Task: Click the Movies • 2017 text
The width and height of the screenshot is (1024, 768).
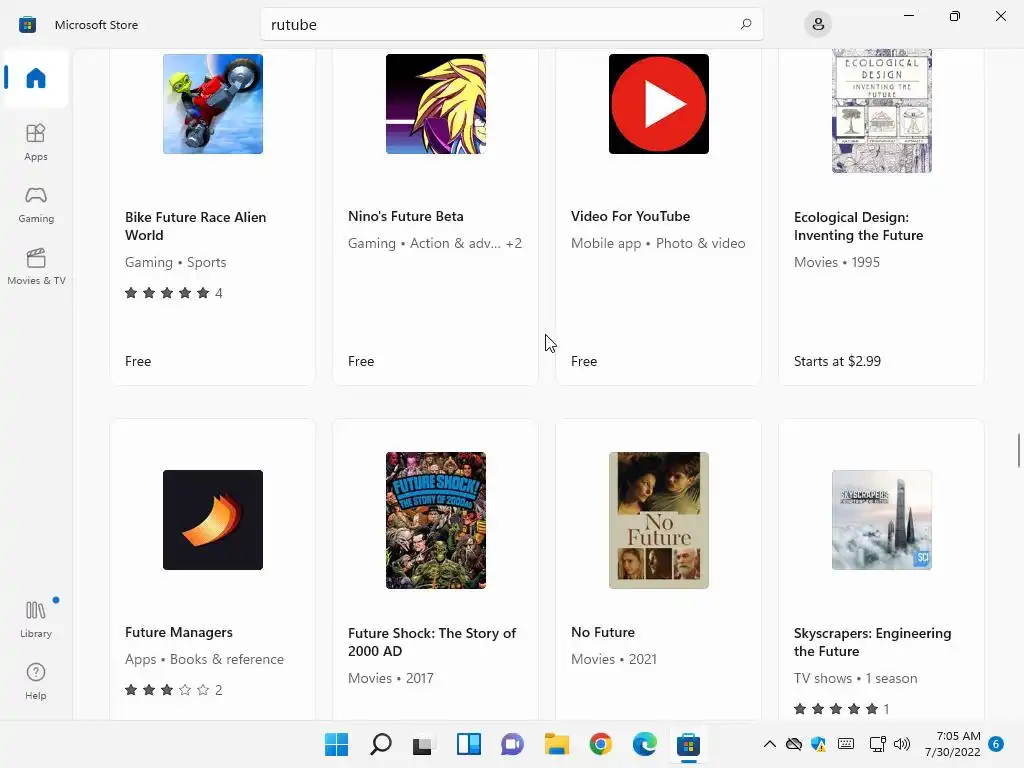Action: tap(391, 679)
